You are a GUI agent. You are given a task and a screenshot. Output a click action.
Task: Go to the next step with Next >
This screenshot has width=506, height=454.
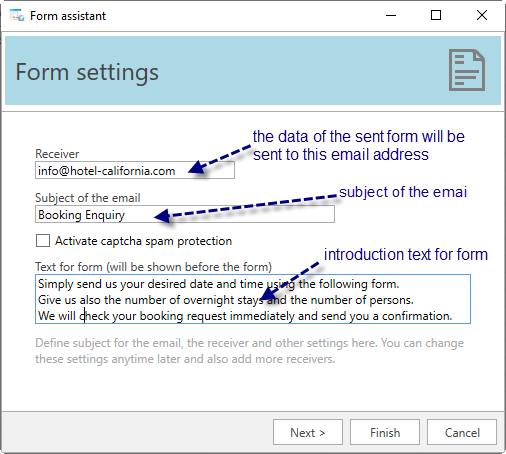[308, 432]
